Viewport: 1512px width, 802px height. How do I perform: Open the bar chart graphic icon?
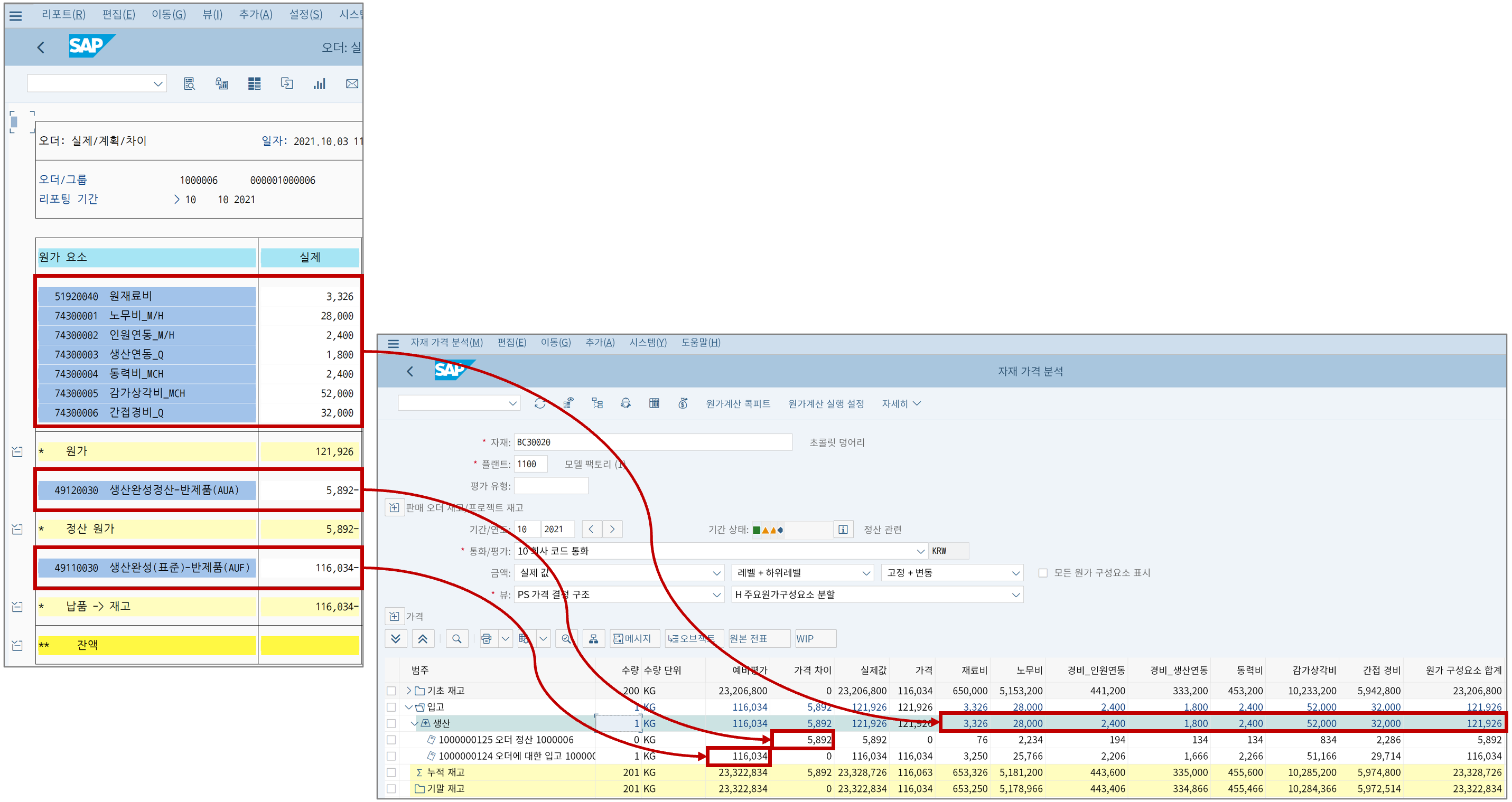[319, 84]
